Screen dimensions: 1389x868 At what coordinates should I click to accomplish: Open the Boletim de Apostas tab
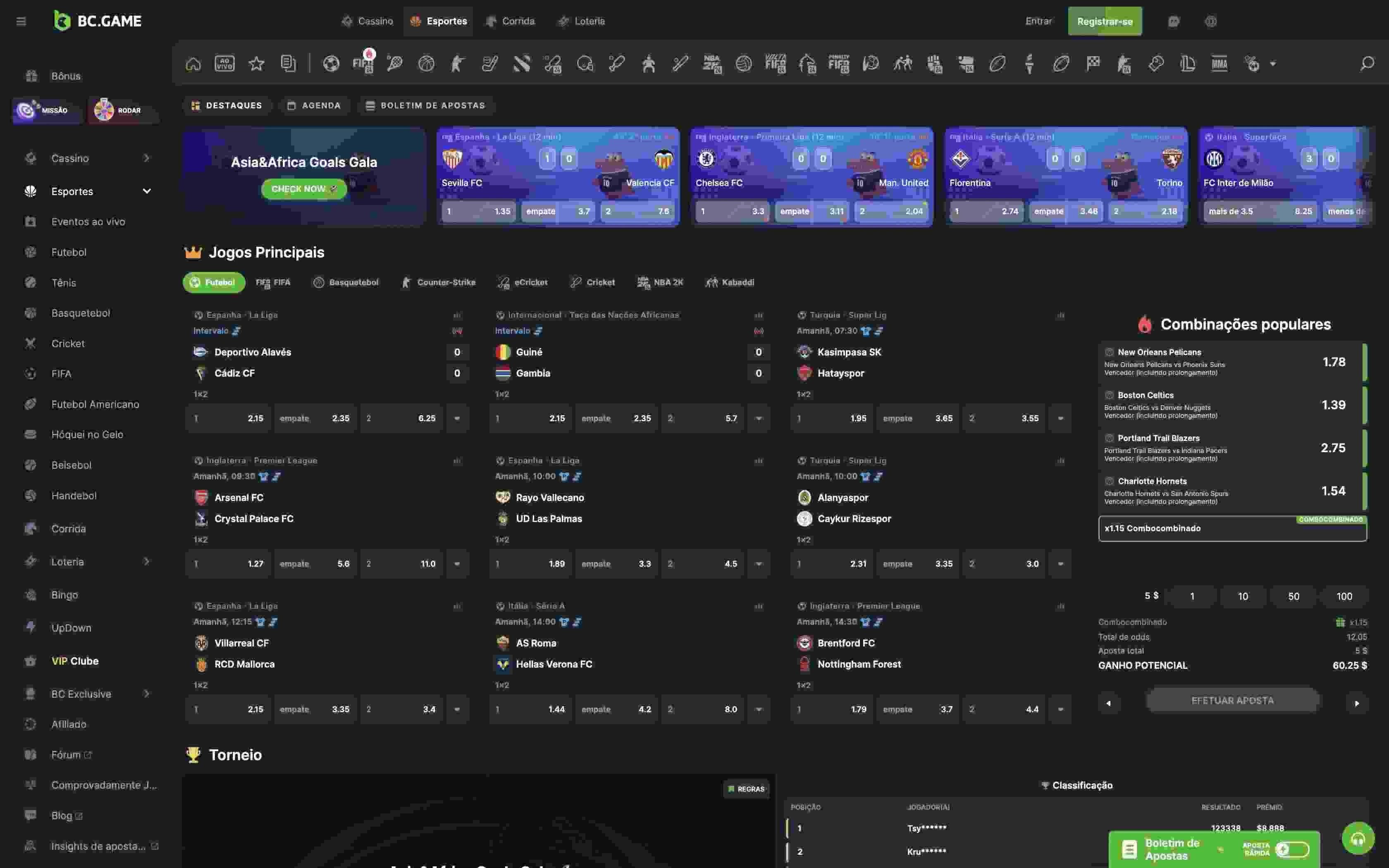coord(425,106)
